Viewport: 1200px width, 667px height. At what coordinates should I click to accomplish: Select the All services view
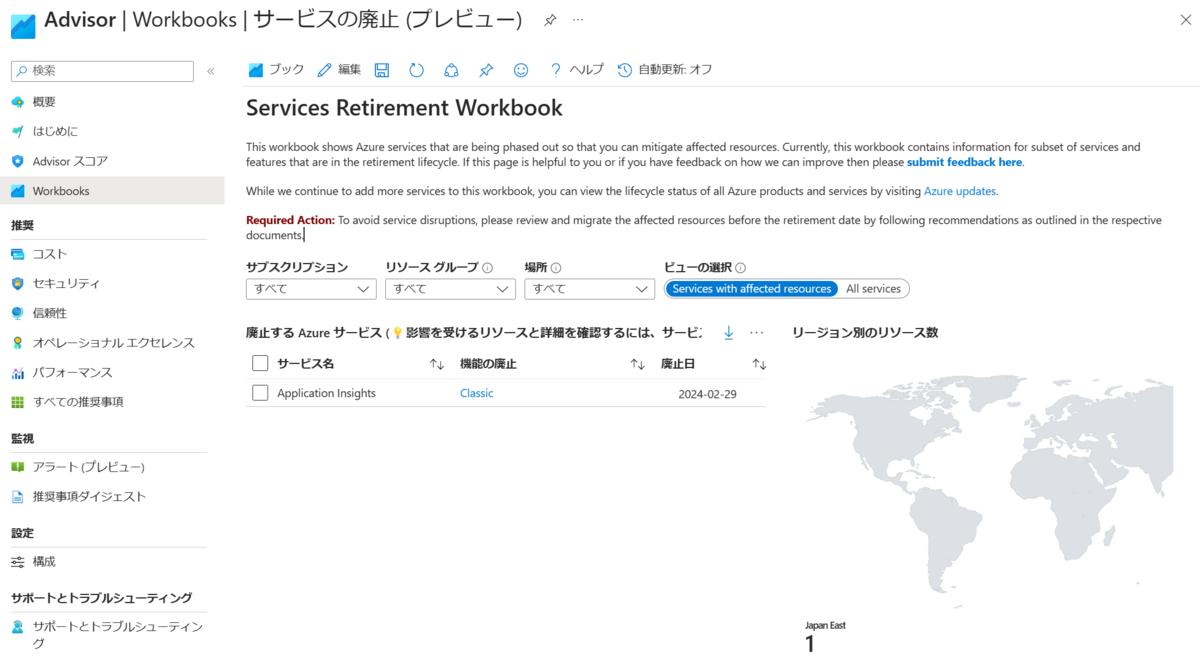pos(873,289)
